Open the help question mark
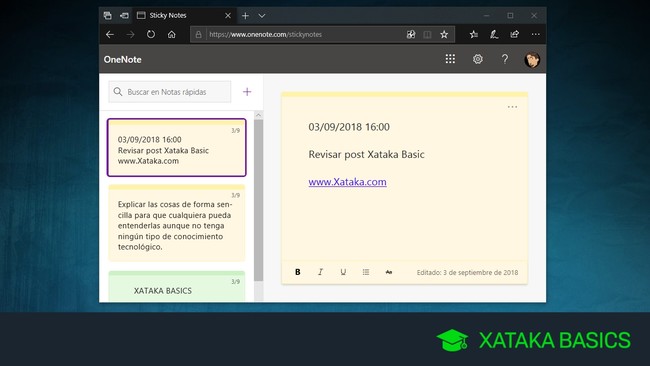 coord(504,59)
